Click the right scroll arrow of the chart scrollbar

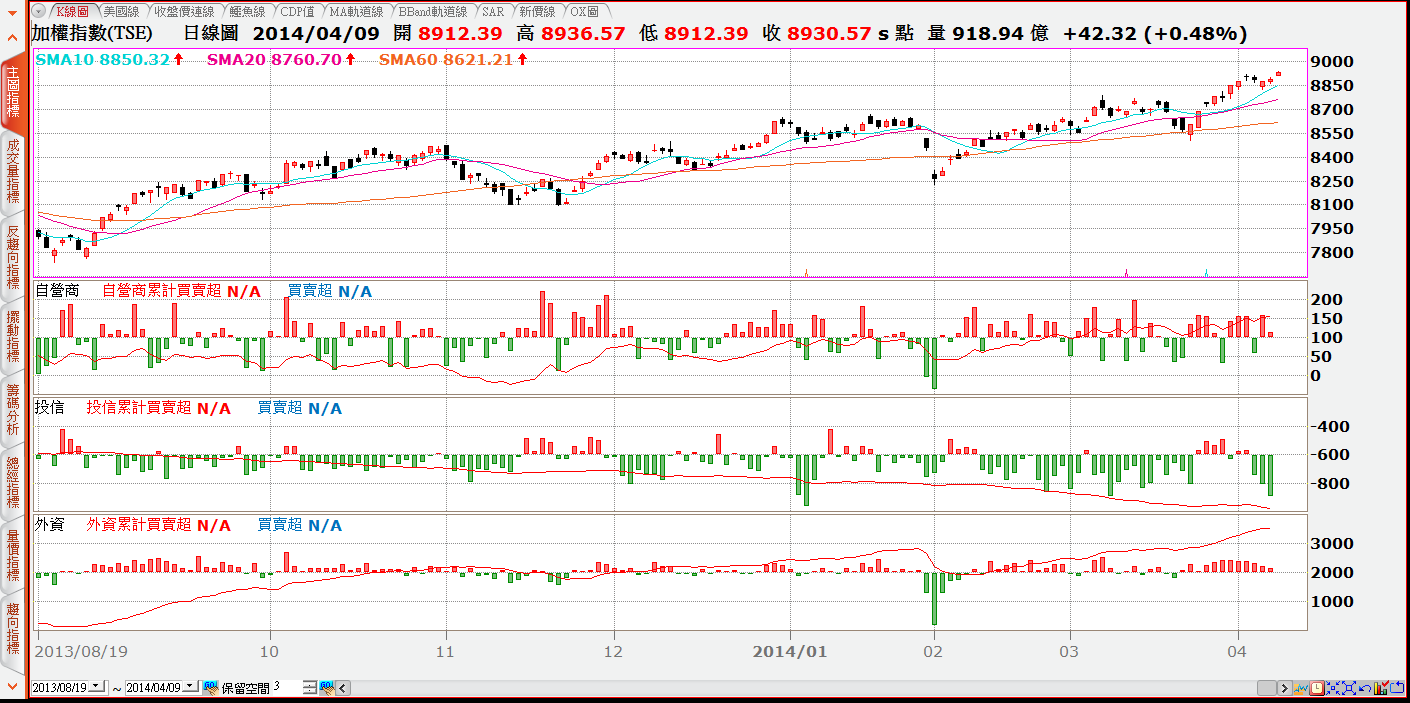[x=1285, y=688]
